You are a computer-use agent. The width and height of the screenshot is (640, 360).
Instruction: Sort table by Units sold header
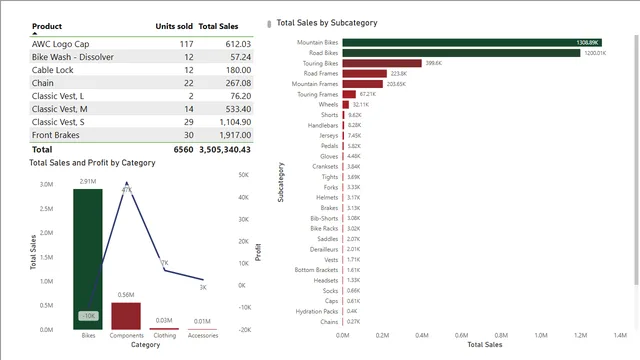click(x=174, y=26)
